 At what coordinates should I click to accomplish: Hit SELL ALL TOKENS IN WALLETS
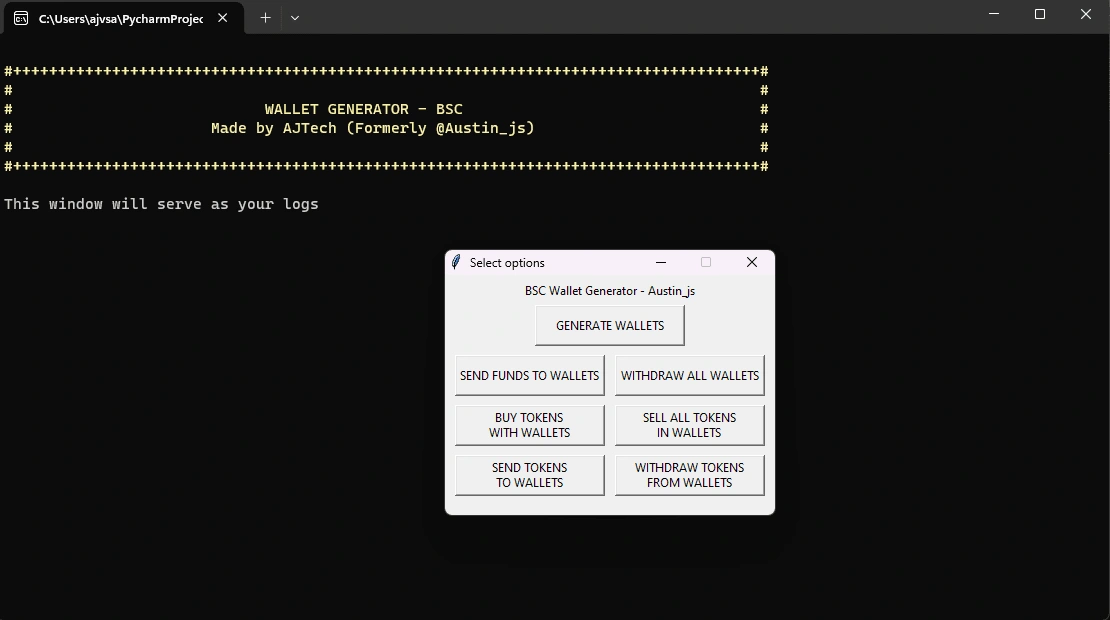point(689,426)
